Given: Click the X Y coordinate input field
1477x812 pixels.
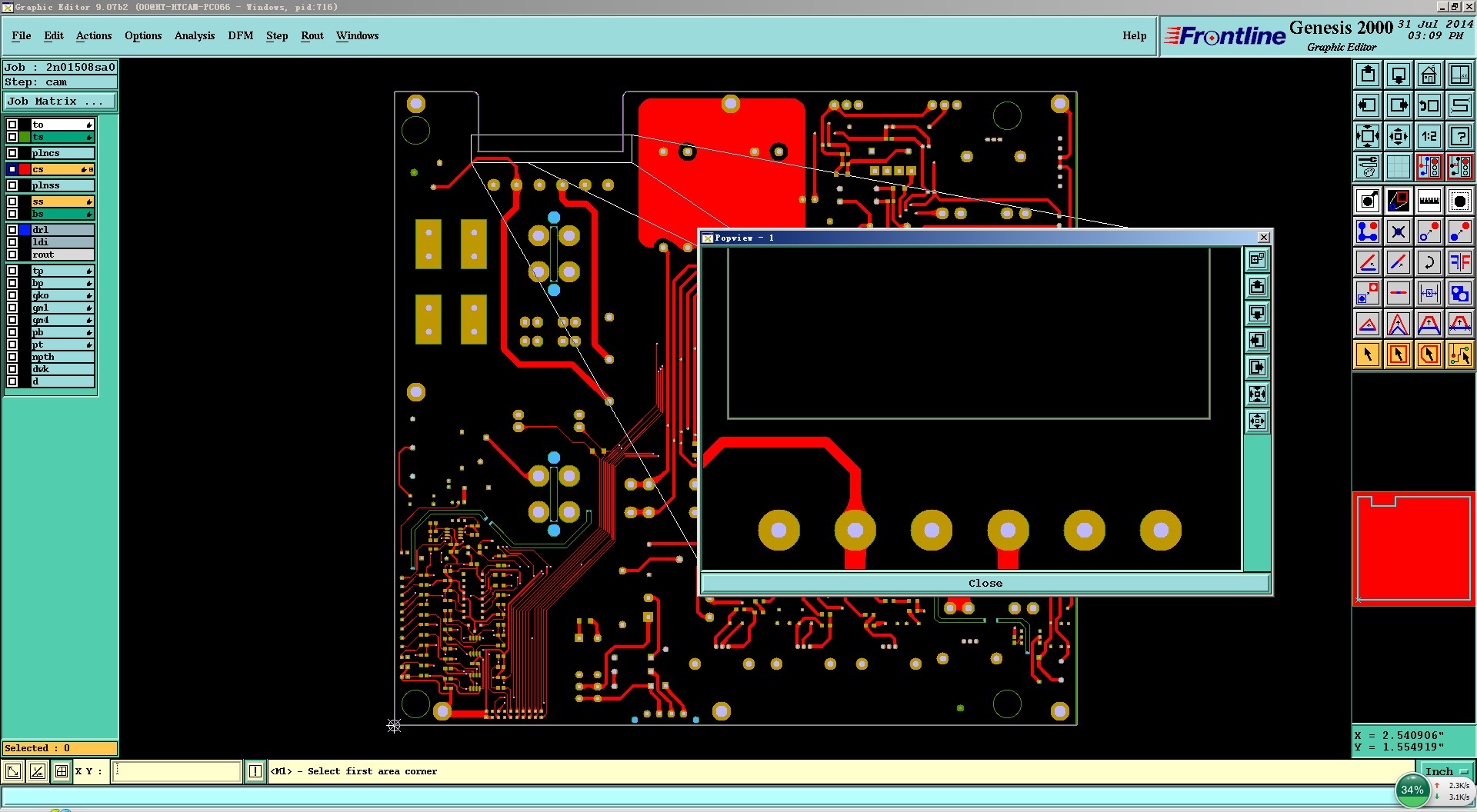Looking at the screenshot, I should click(177, 771).
